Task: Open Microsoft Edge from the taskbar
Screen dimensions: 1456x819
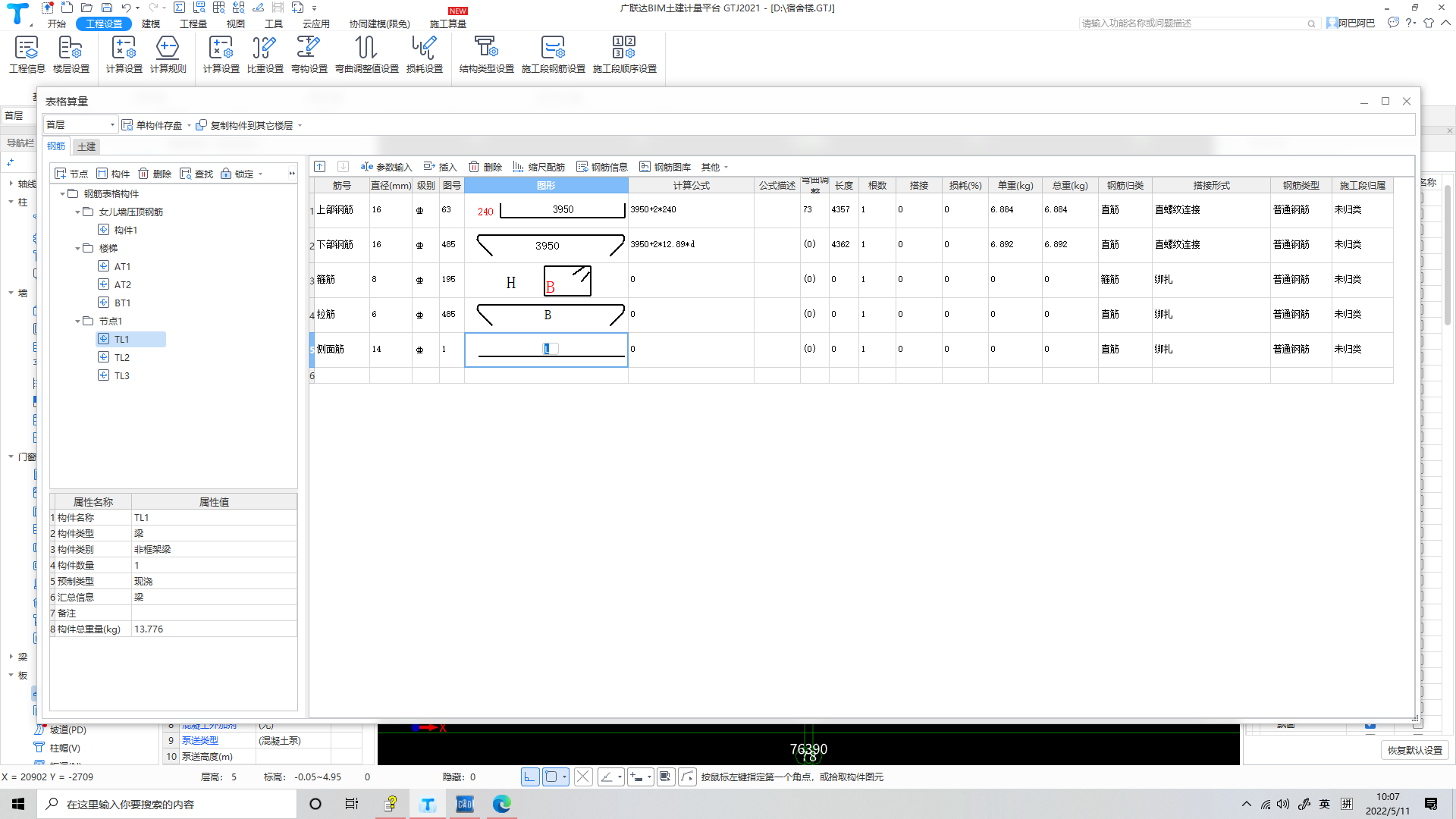Action: click(x=502, y=804)
